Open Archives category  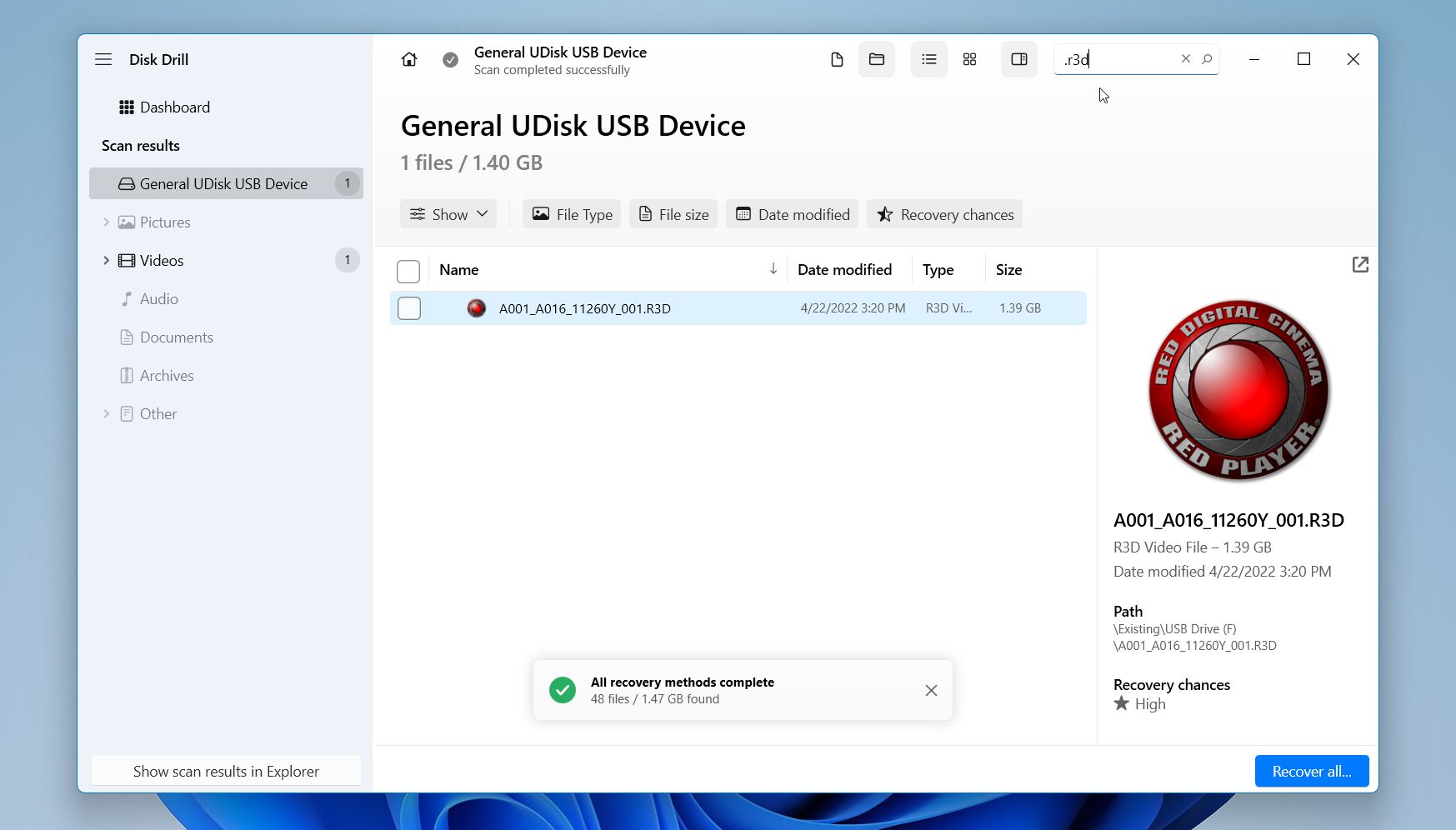click(x=166, y=375)
